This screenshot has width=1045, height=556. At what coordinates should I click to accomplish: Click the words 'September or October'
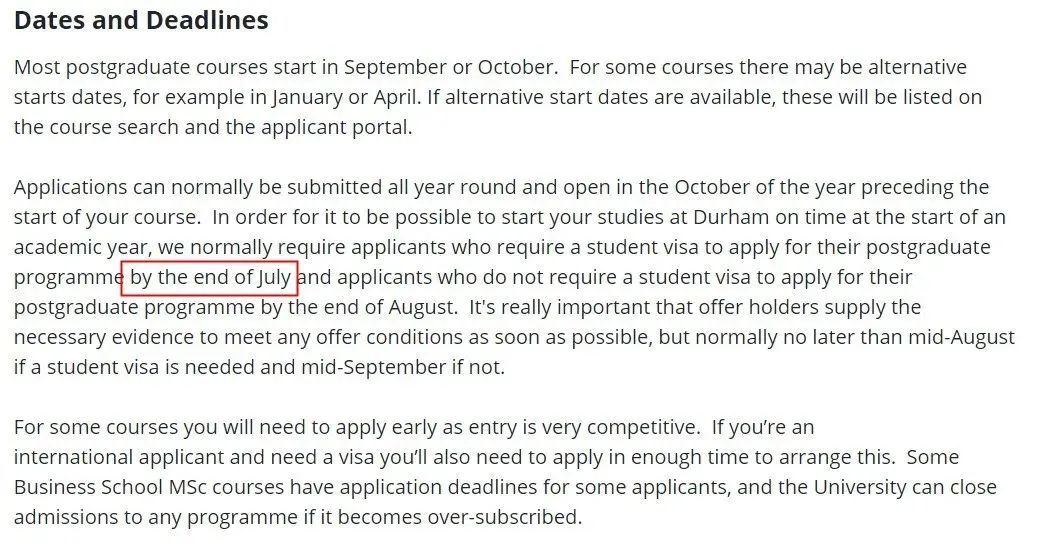coord(449,67)
